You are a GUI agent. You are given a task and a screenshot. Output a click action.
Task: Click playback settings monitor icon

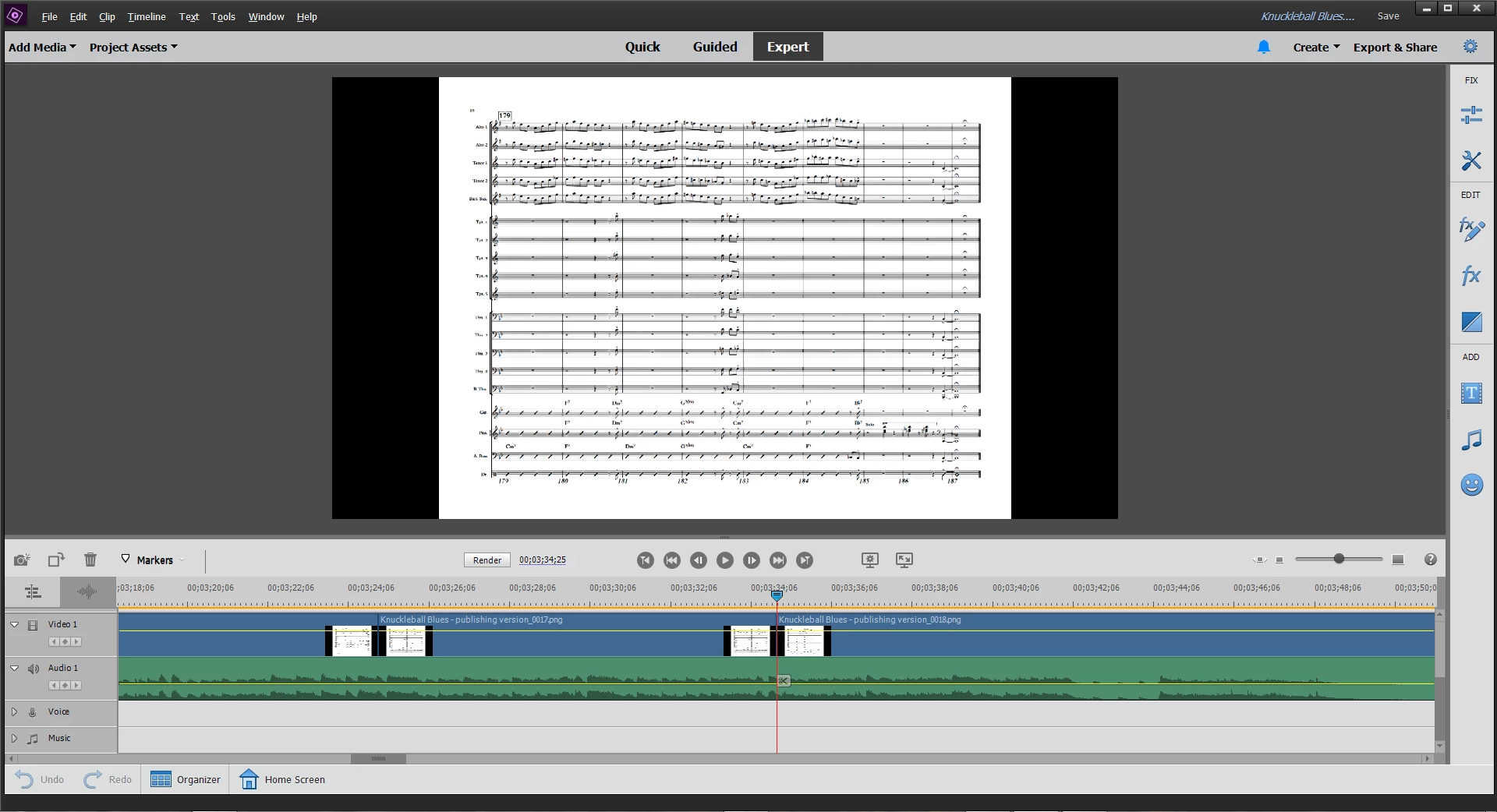coord(870,560)
